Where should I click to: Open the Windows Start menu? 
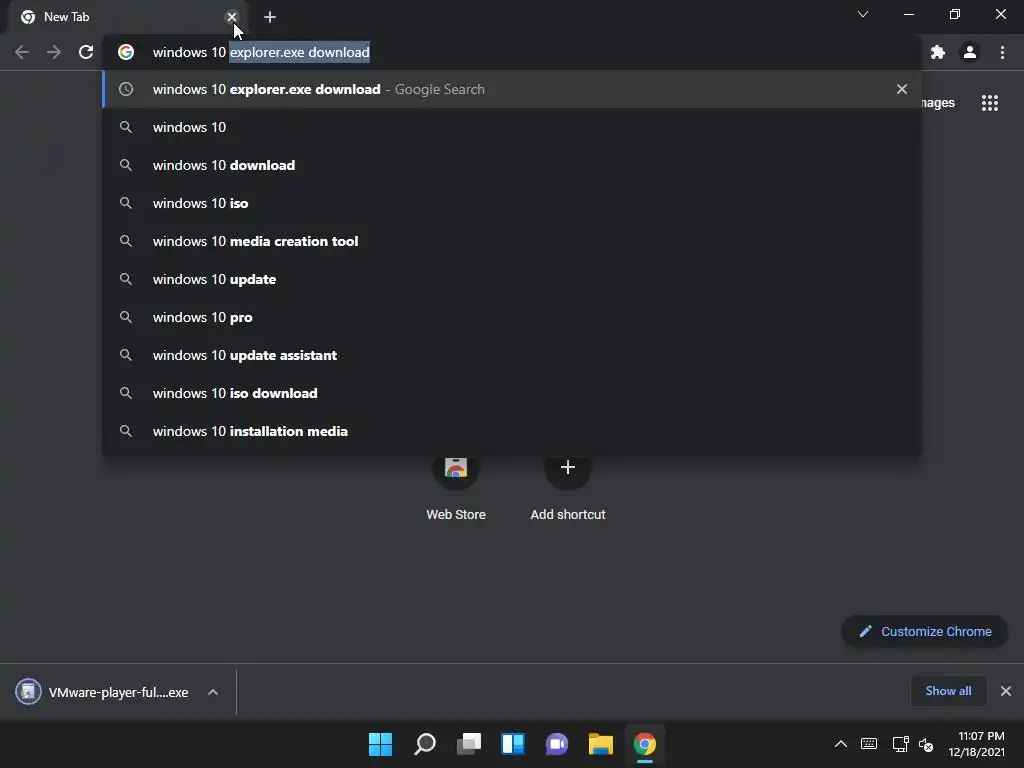[x=380, y=744]
